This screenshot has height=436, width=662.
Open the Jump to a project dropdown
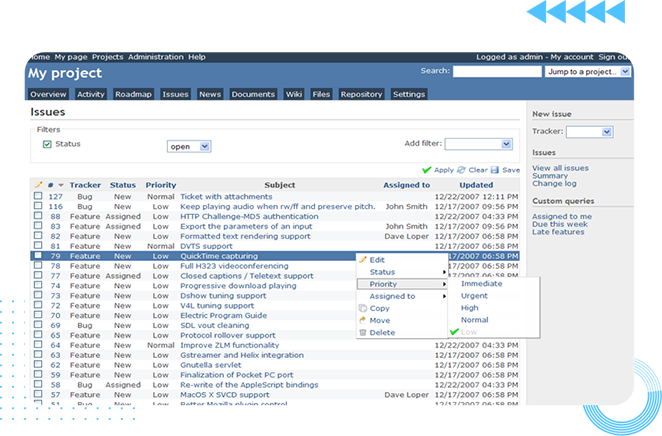click(588, 72)
